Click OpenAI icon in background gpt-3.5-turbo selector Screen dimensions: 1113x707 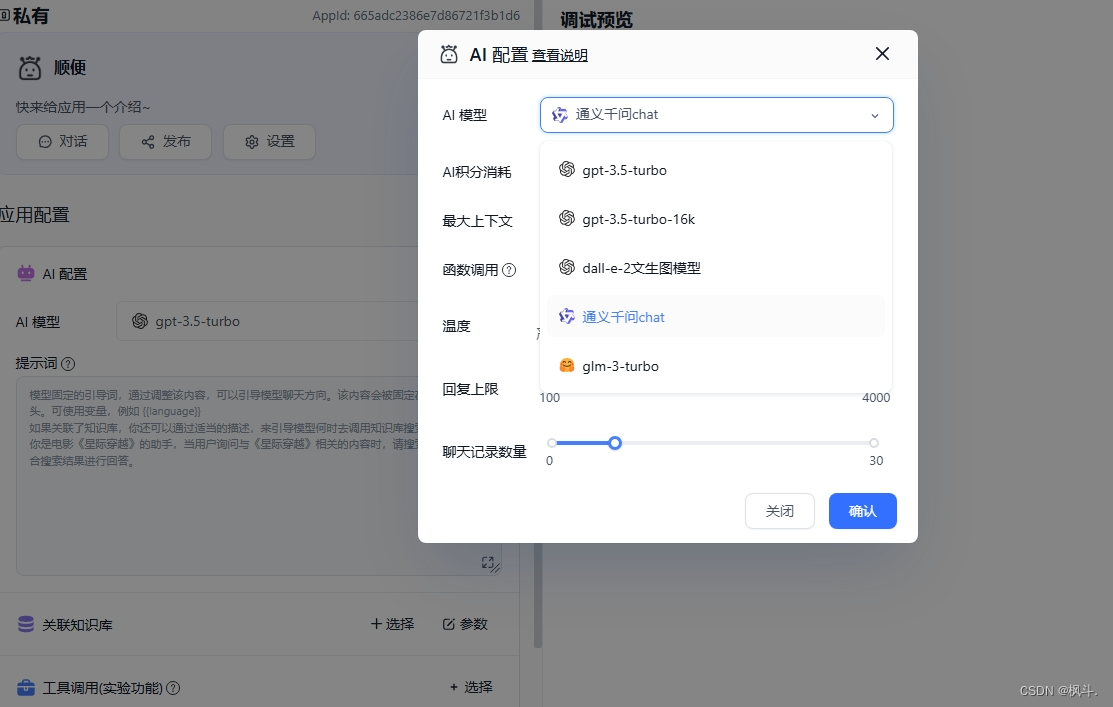pos(140,321)
